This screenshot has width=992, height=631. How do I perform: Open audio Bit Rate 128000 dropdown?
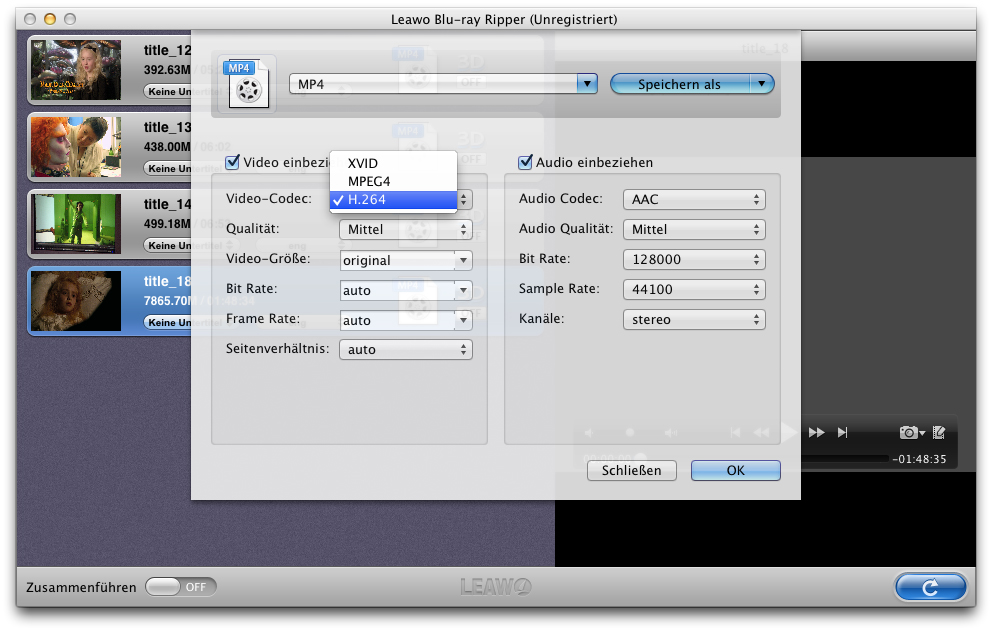click(x=694, y=259)
